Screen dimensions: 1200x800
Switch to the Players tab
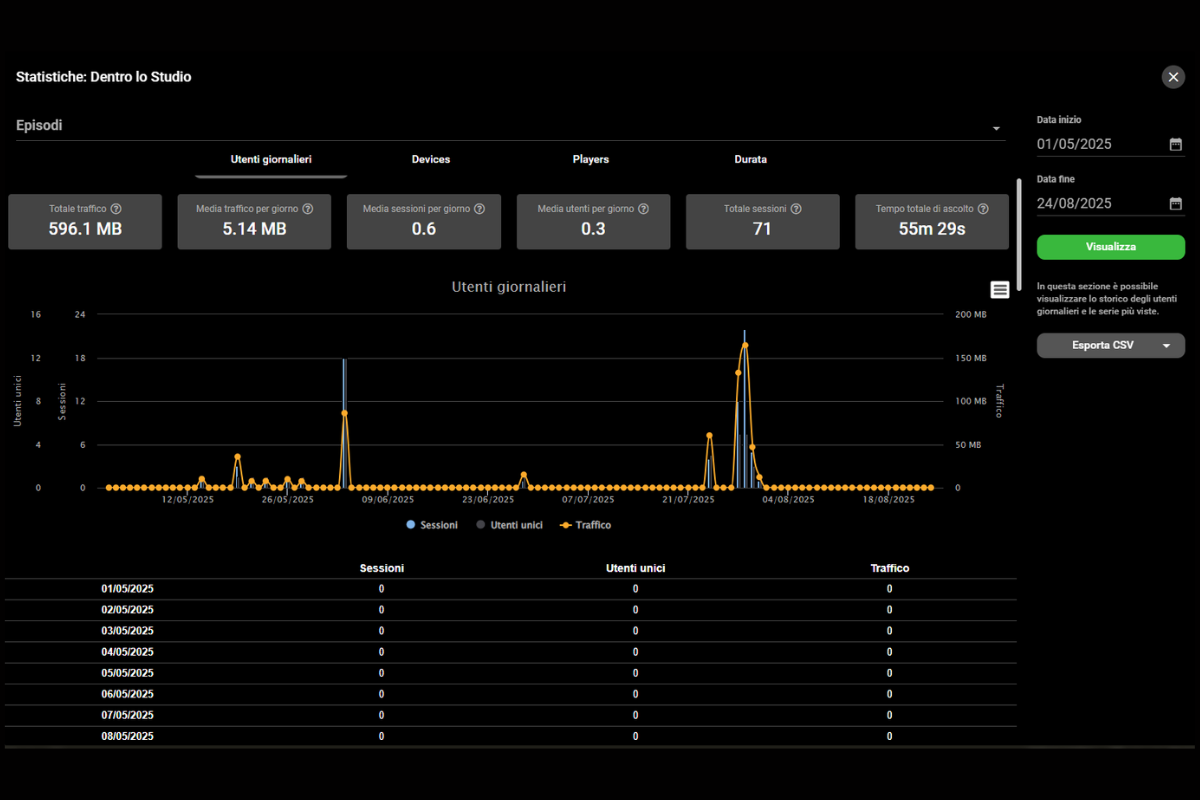point(590,160)
